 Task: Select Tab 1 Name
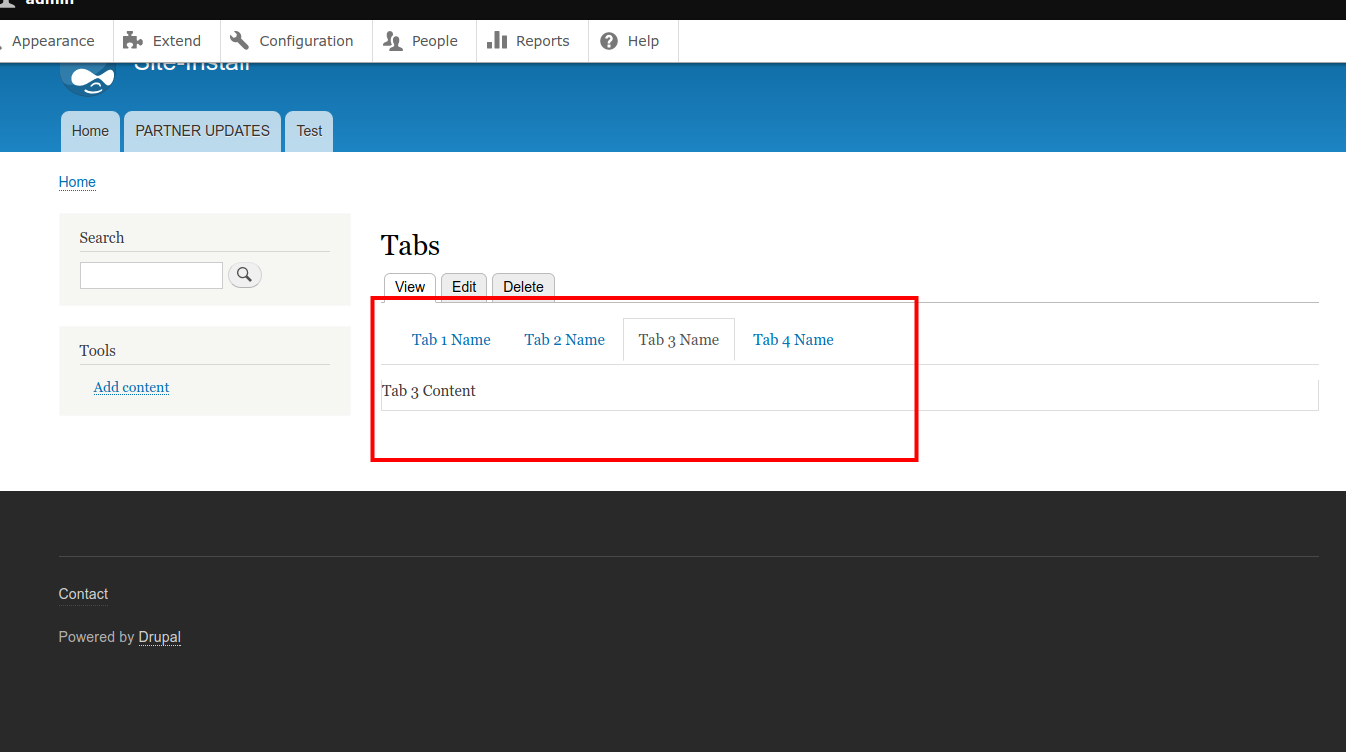(x=451, y=339)
